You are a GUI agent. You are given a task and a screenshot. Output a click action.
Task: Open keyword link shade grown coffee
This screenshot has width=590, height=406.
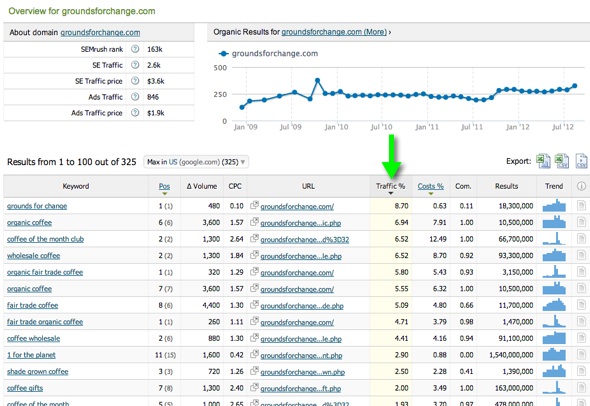[38, 371]
